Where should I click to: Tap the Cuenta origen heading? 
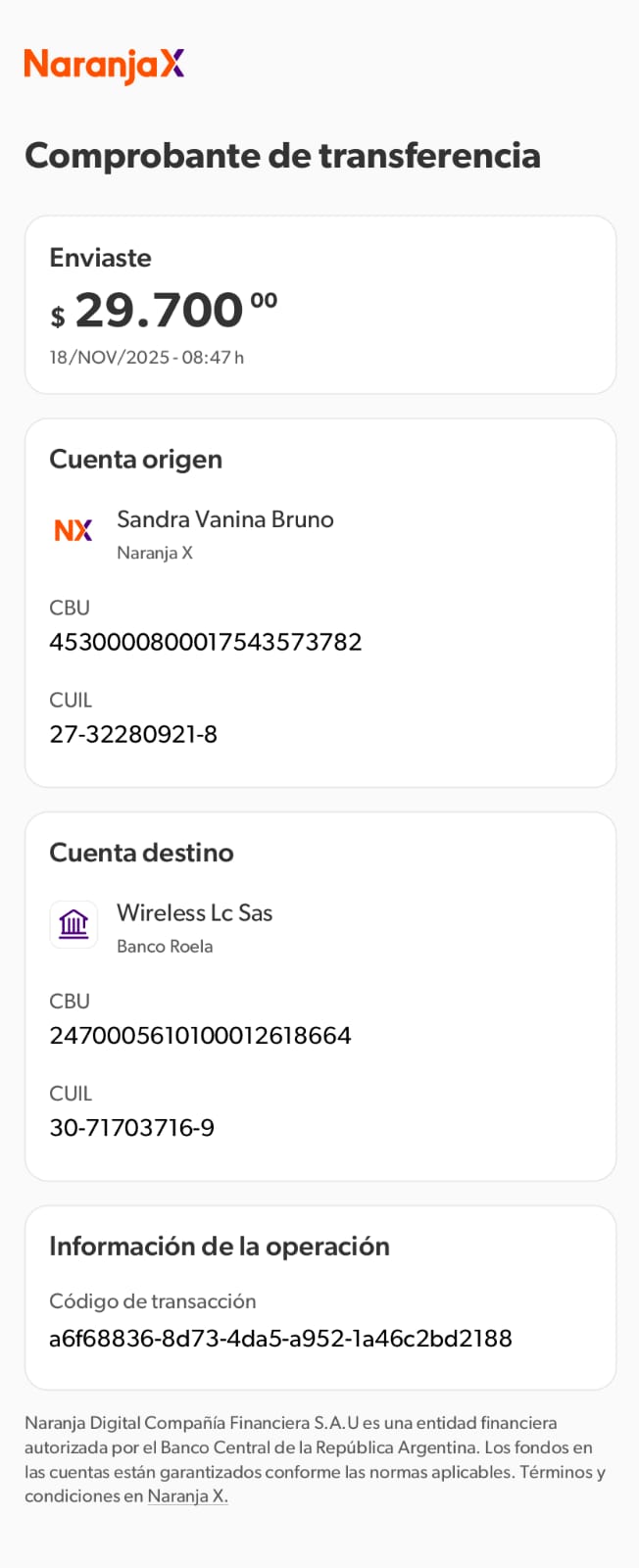point(135,460)
